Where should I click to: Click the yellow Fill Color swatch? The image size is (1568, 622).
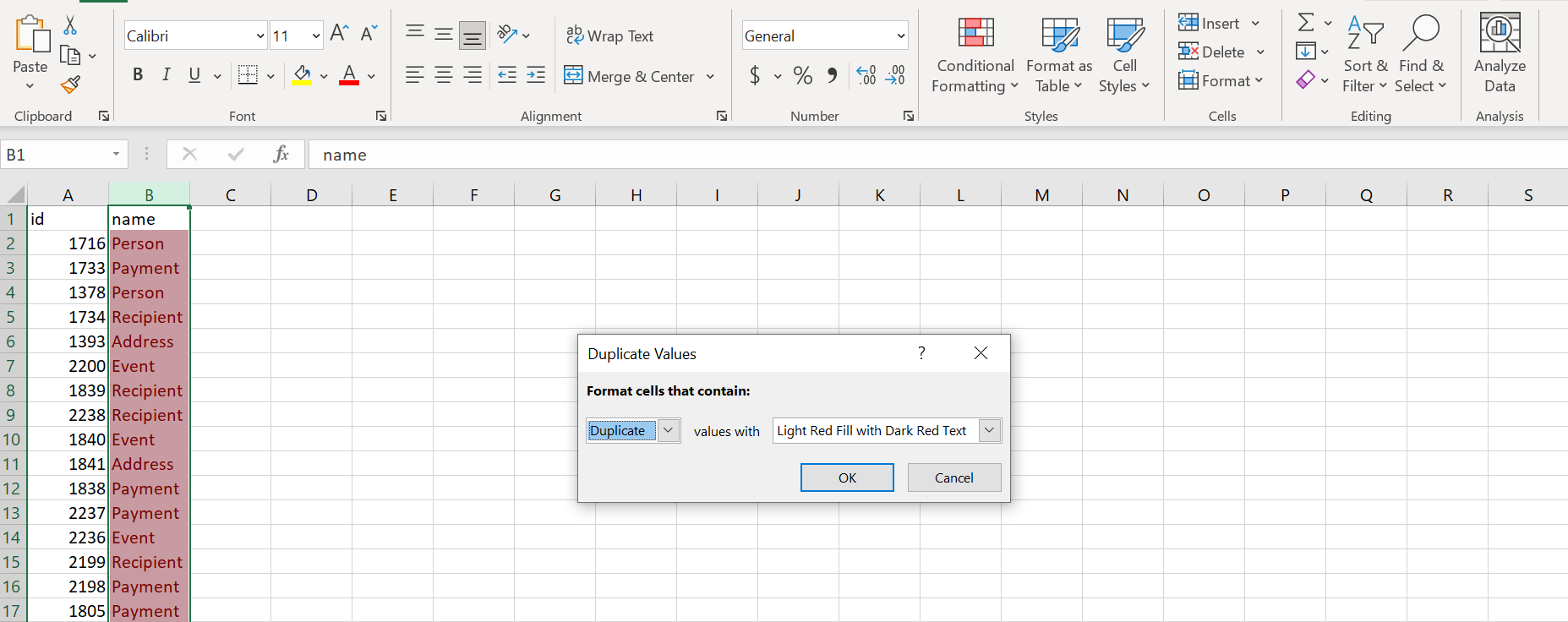click(302, 76)
